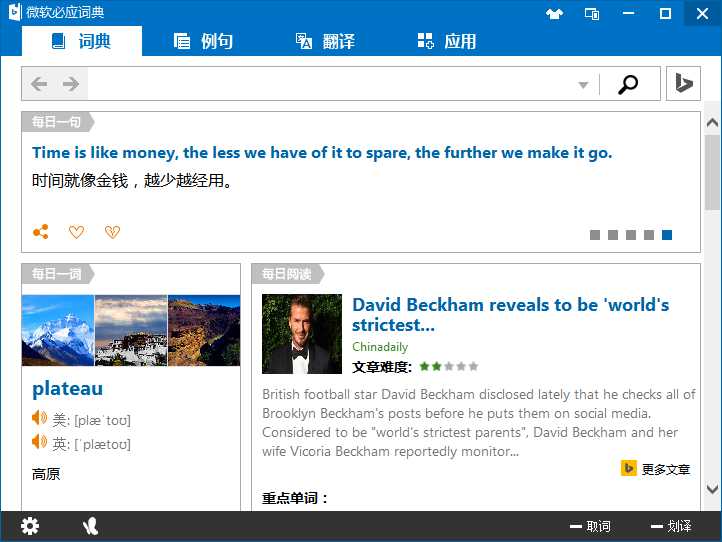Like the daily sentence with heart icon

pos(76,232)
